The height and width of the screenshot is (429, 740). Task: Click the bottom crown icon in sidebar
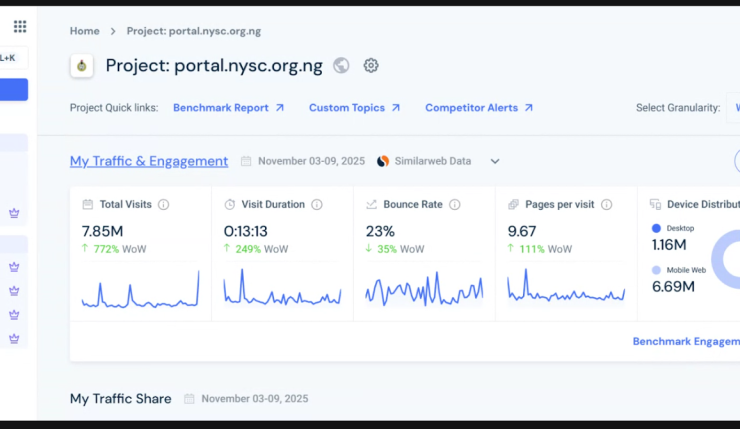click(14, 339)
